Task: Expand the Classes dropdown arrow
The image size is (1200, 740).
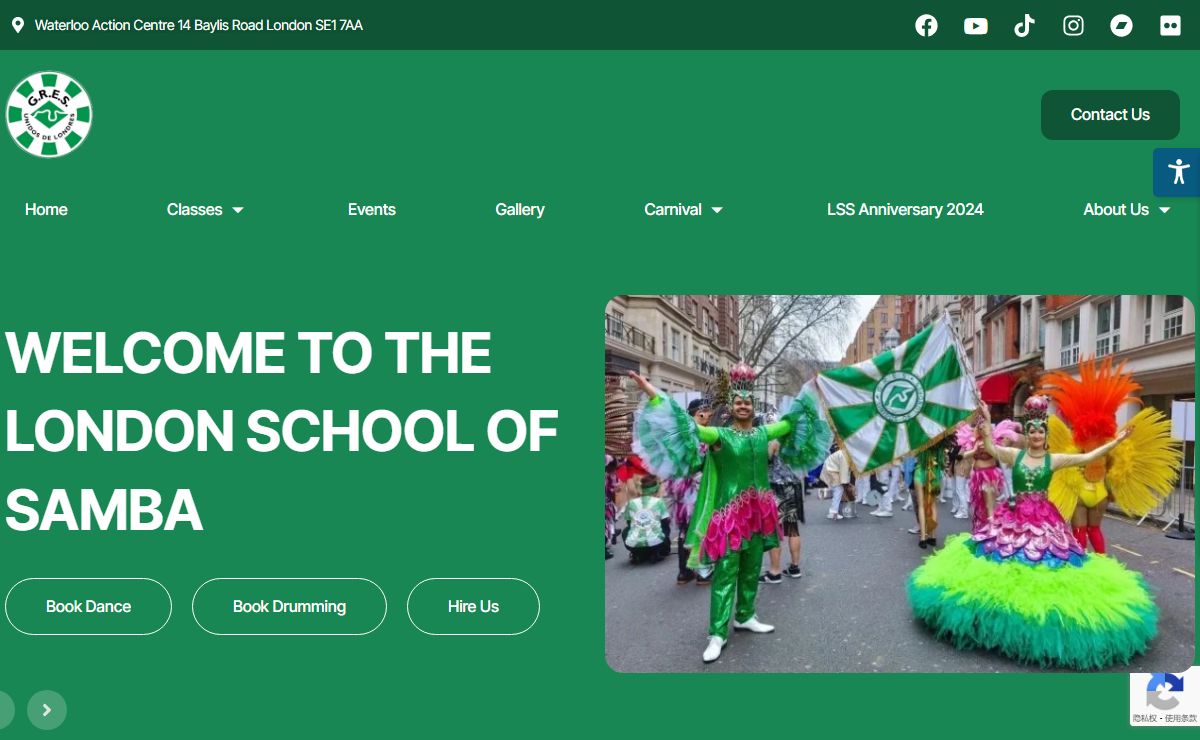Action: click(x=238, y=210)
